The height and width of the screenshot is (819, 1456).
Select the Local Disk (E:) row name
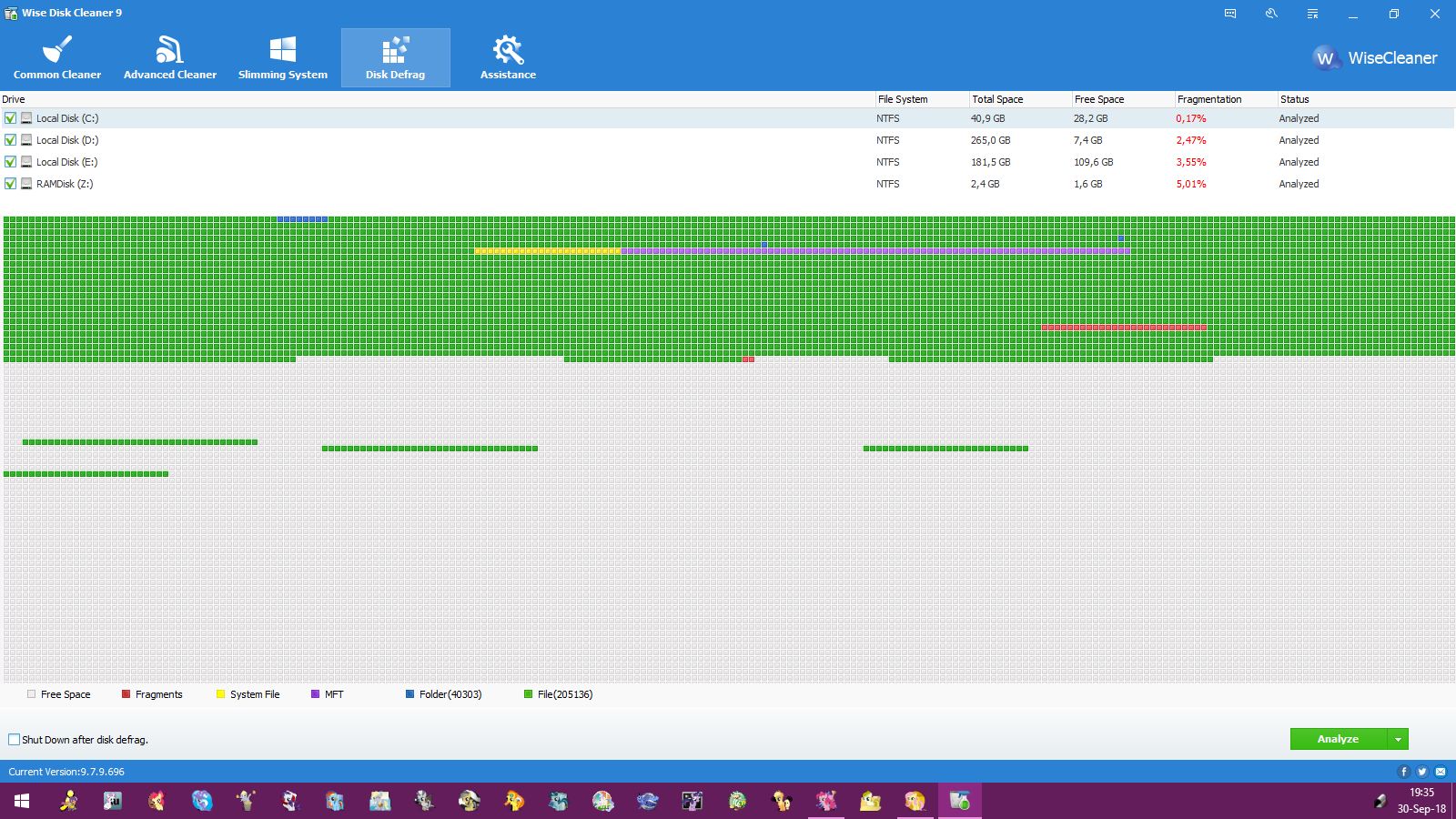tap(67, 162)
